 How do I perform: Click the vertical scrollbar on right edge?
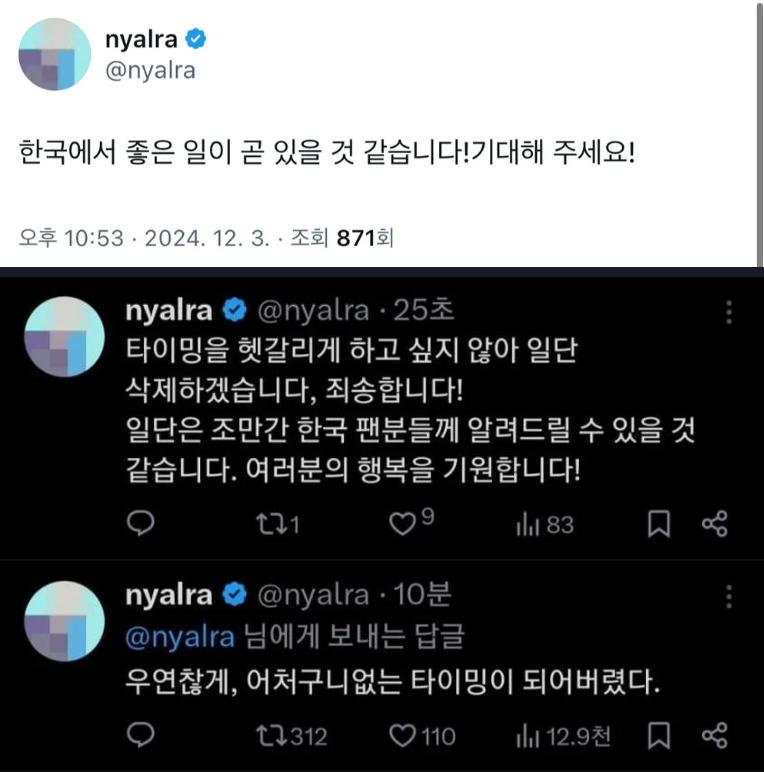(x=759, y=134)
